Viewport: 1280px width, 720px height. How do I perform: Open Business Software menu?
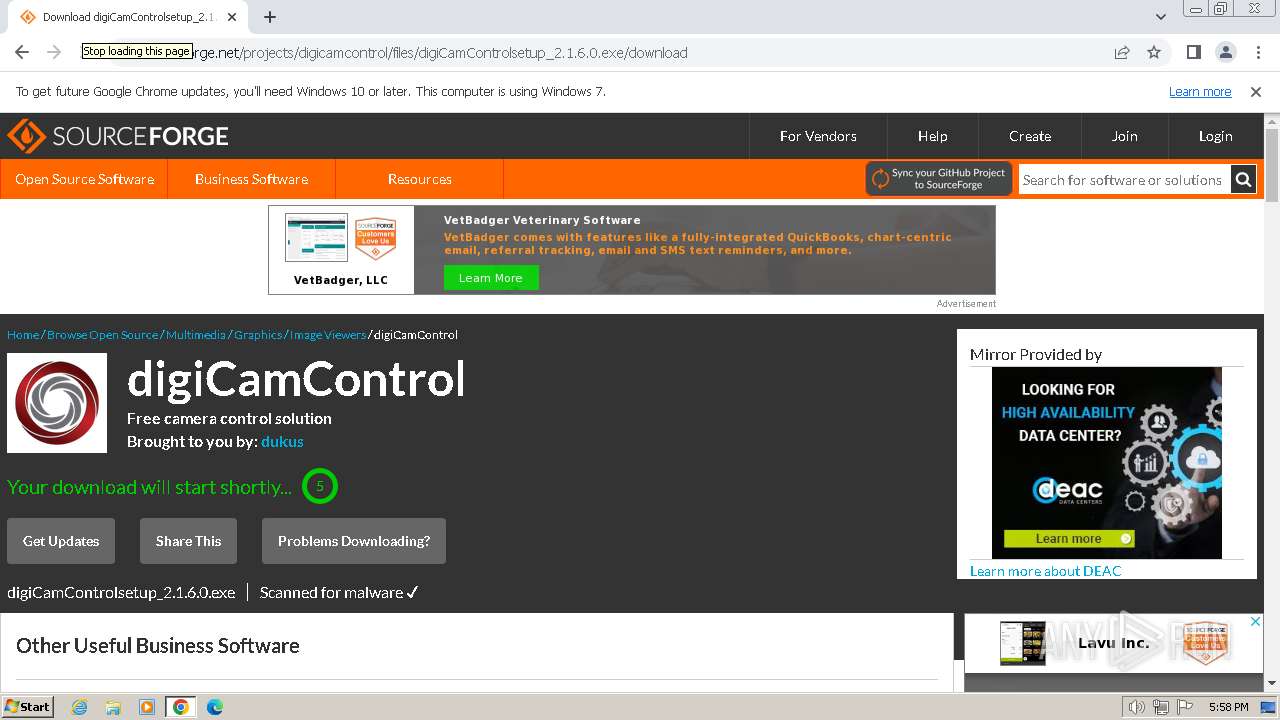pyautogui.click(x=251, y=179)
